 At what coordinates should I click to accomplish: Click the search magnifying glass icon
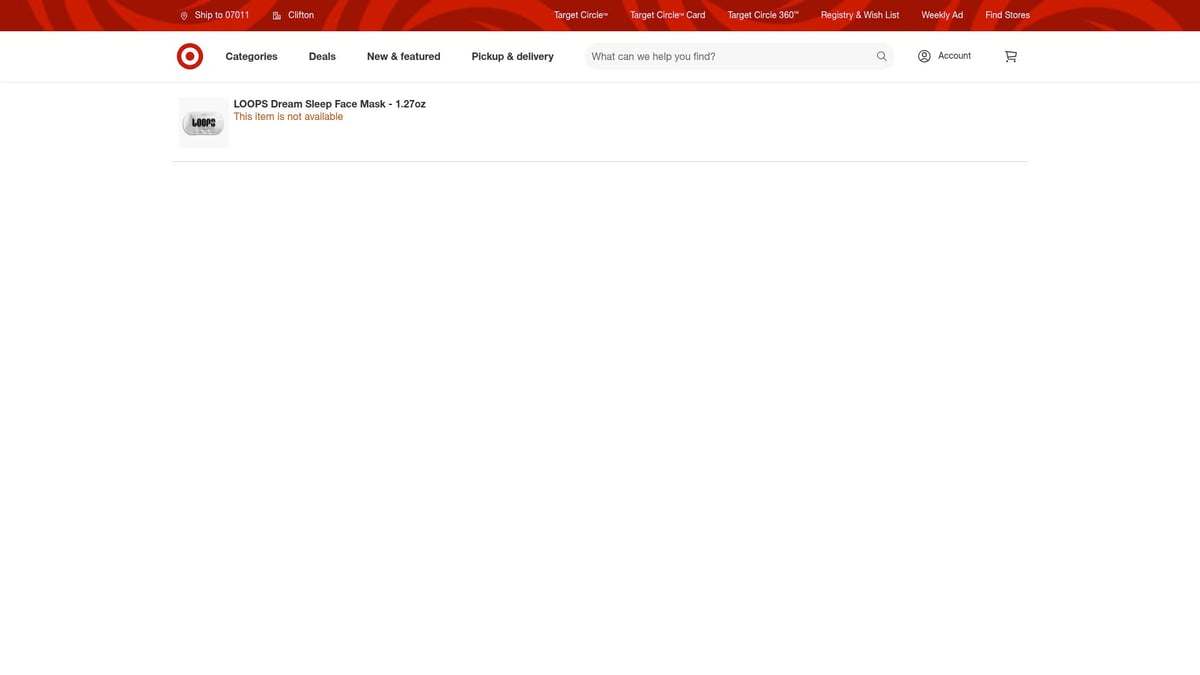pyautogui.click(x=881, y=57)
